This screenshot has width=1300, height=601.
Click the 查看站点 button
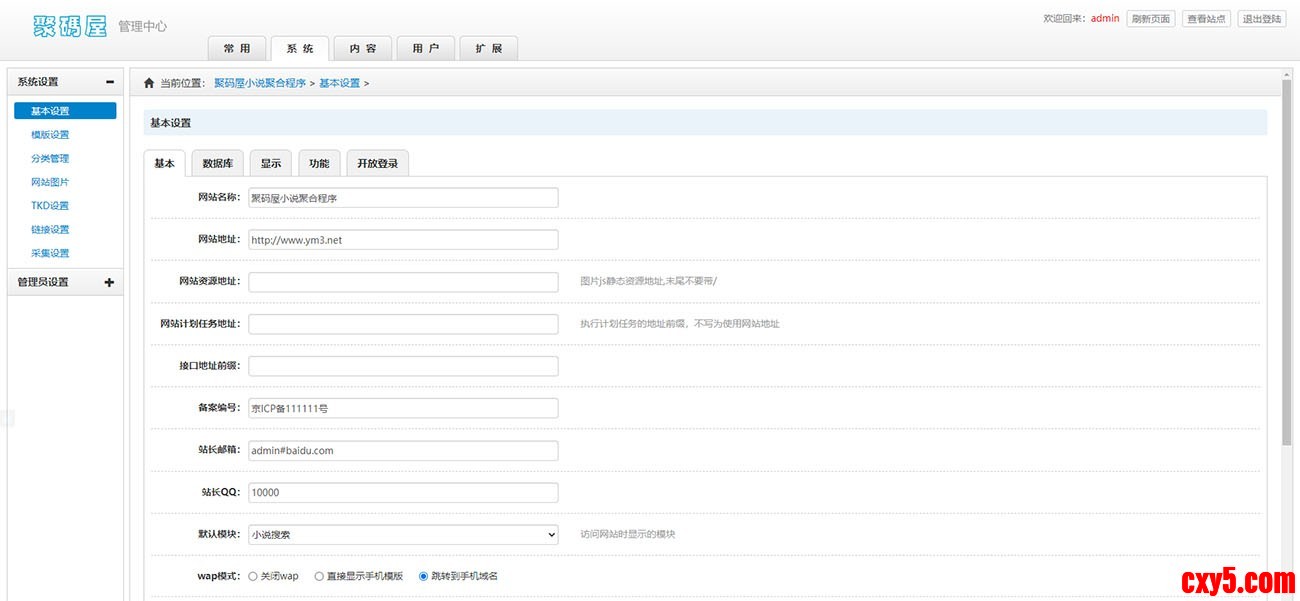(x=1206, y=19)
